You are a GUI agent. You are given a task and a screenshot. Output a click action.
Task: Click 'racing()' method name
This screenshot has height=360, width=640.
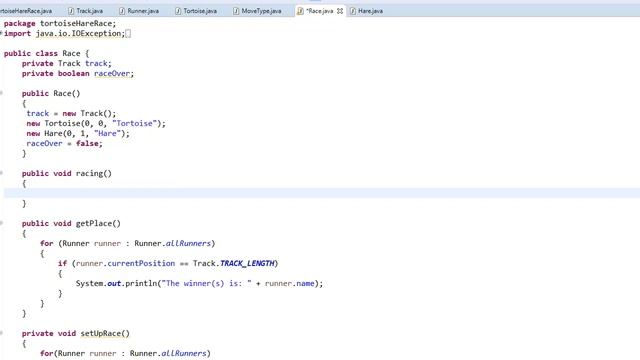94,173
